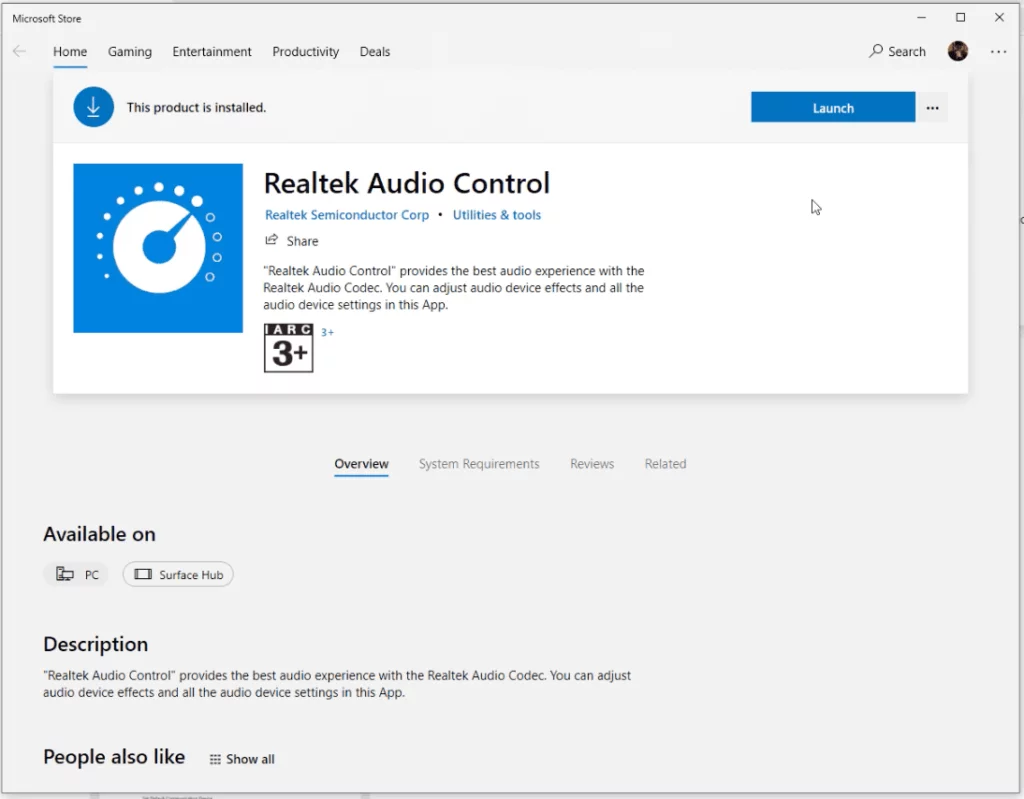Close the Microsoft Store window
The image size is (1024, 799).
[999, 18]
